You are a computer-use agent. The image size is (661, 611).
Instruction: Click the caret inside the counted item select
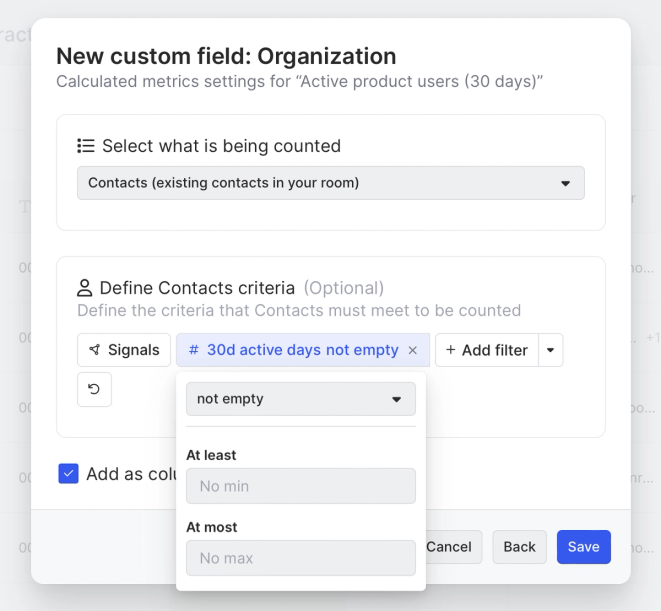tap(565, 183)
